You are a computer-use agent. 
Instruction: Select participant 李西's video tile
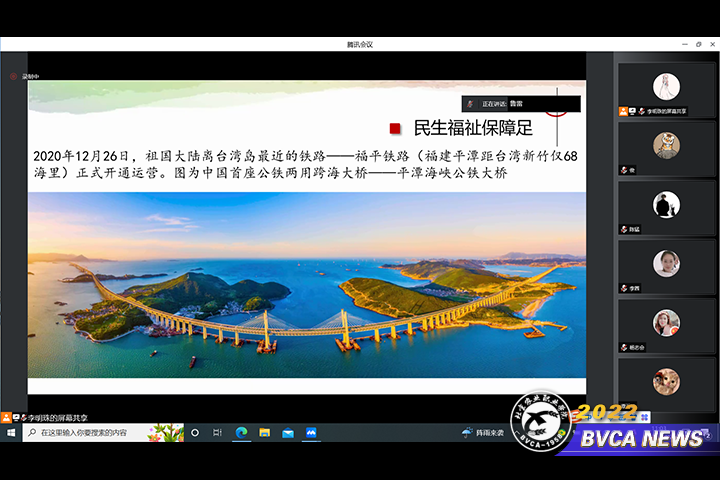666,265
